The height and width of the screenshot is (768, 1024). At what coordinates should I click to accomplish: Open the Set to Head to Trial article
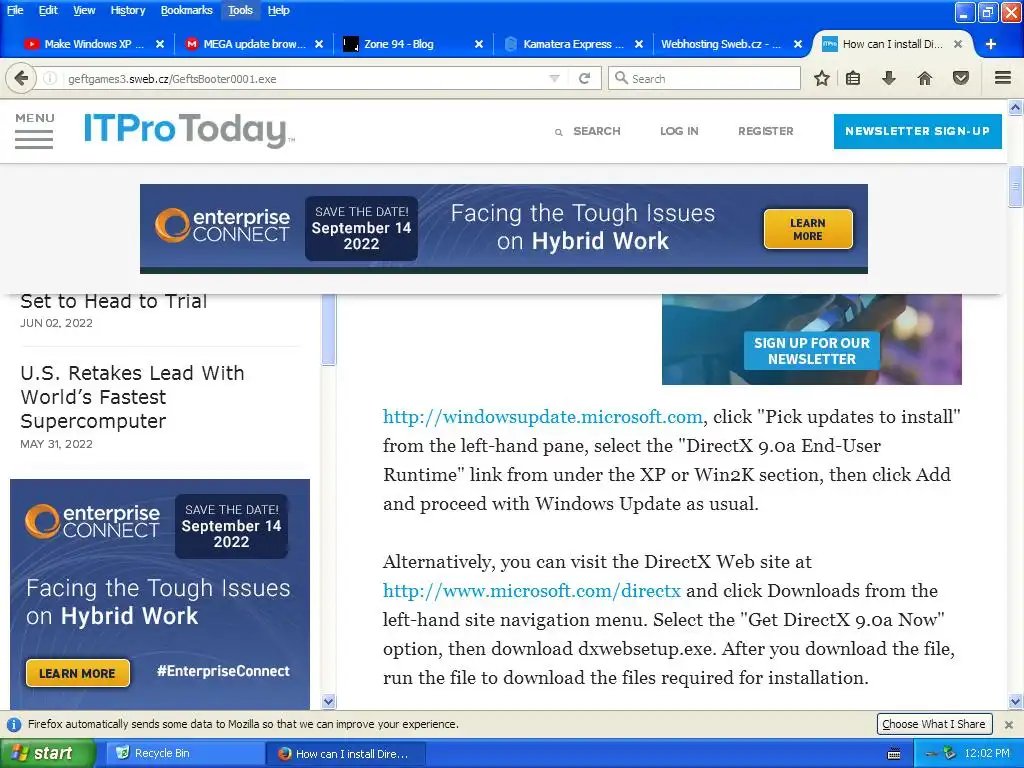point(114,302)
